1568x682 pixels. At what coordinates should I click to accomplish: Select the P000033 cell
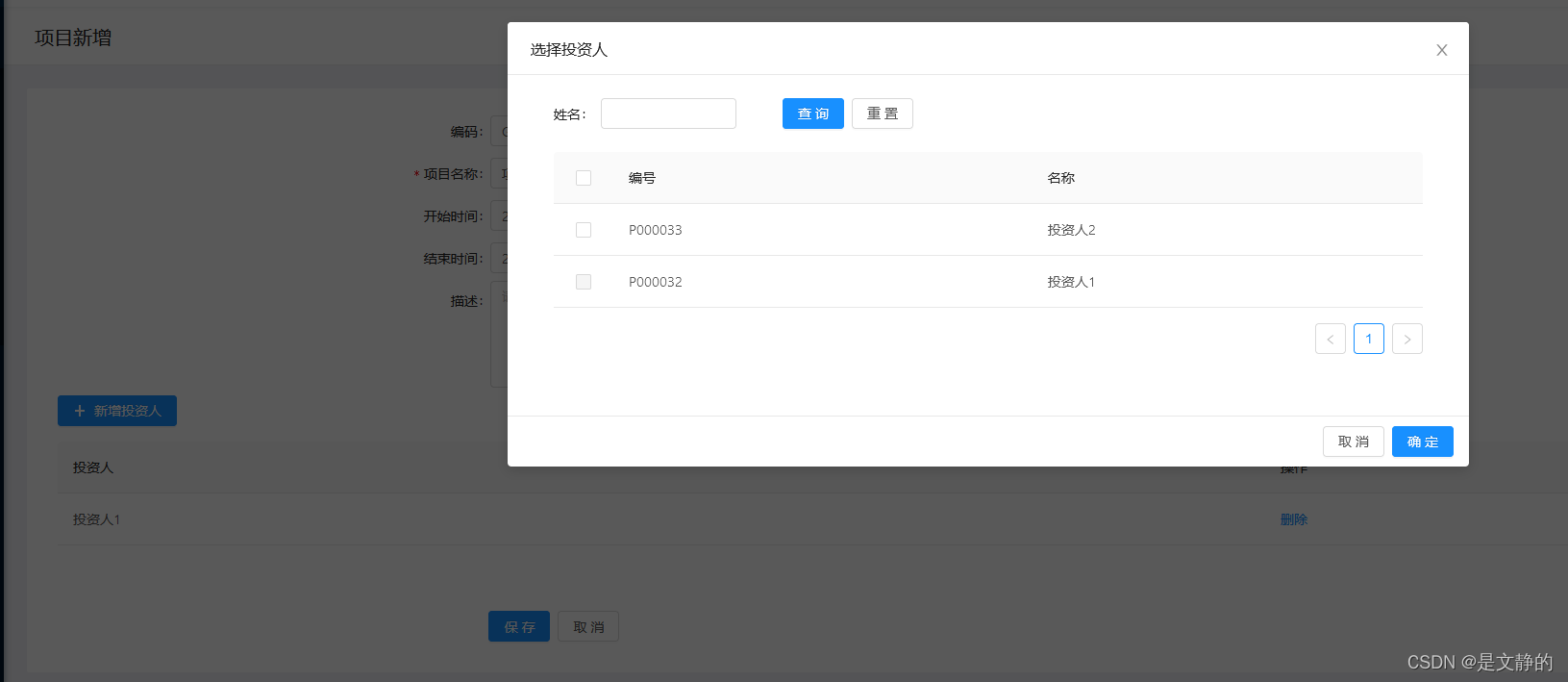[656, 230]
